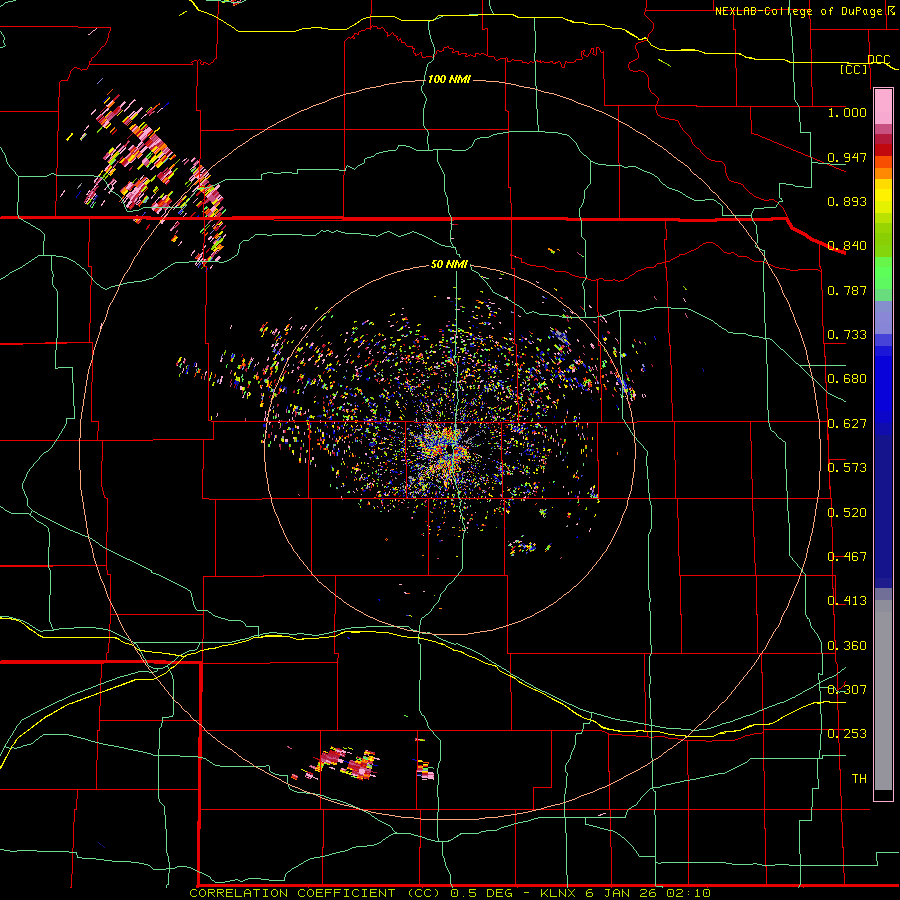Click the 0.413 scale value

coord(847,601)
